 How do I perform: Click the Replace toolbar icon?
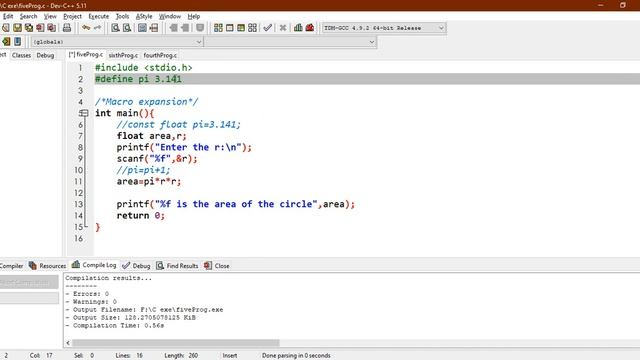(x=127, y=28)
